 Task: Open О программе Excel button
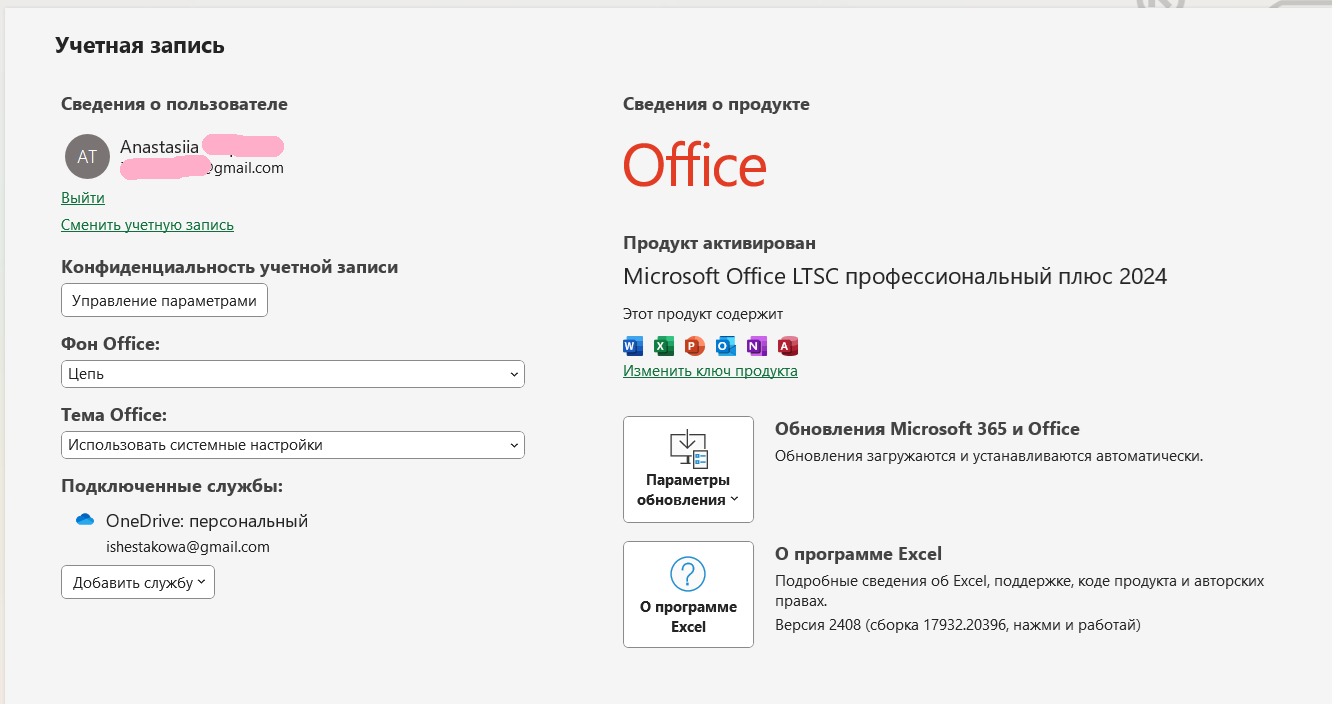tap(688, 594)
